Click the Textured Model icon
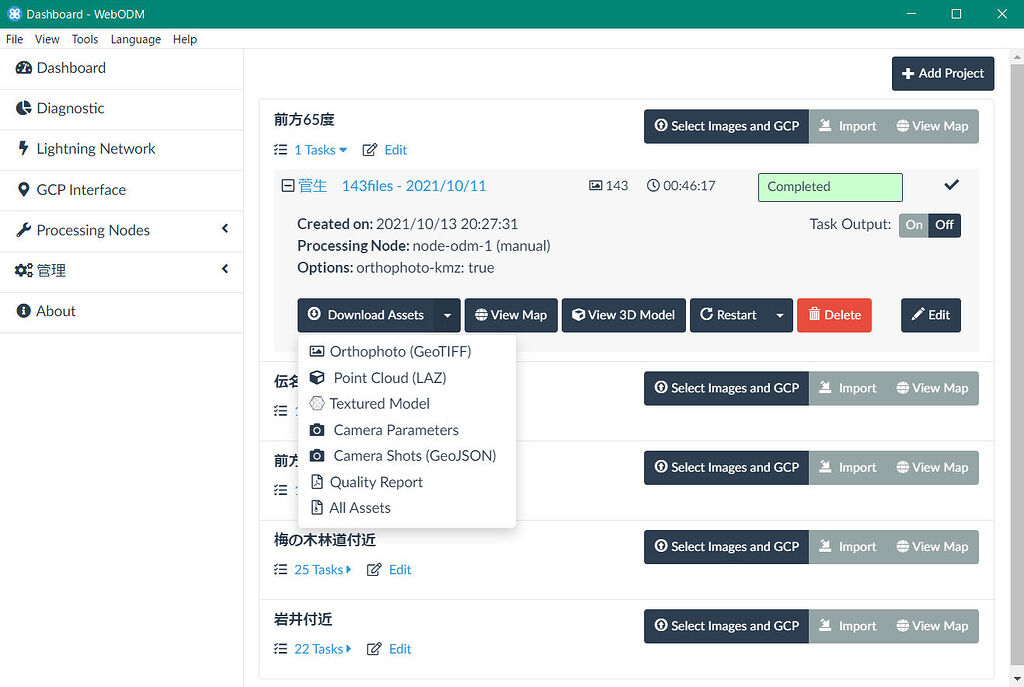 point(317,404)
